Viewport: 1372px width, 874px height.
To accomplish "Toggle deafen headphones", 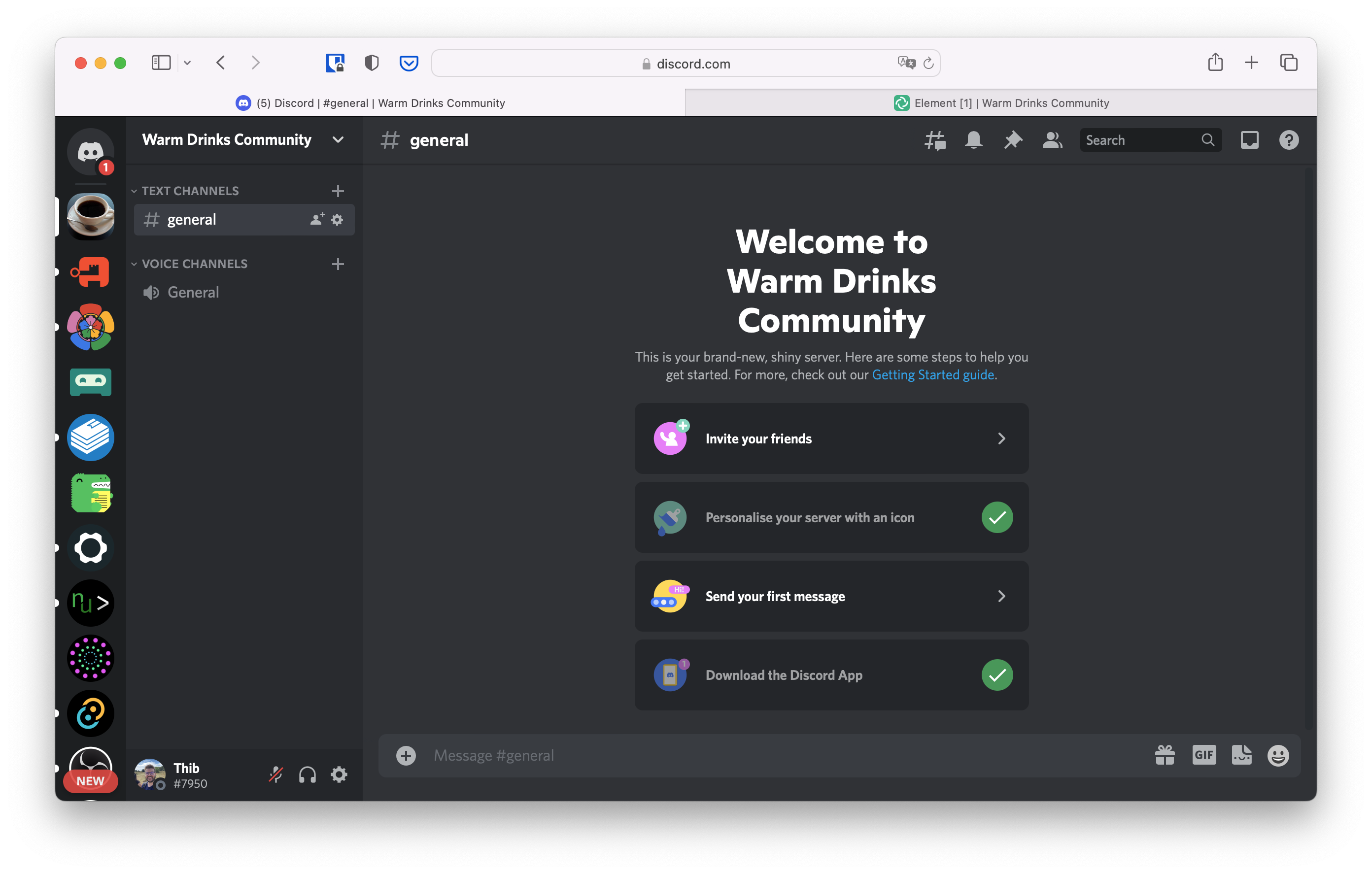I will point(308,775).
